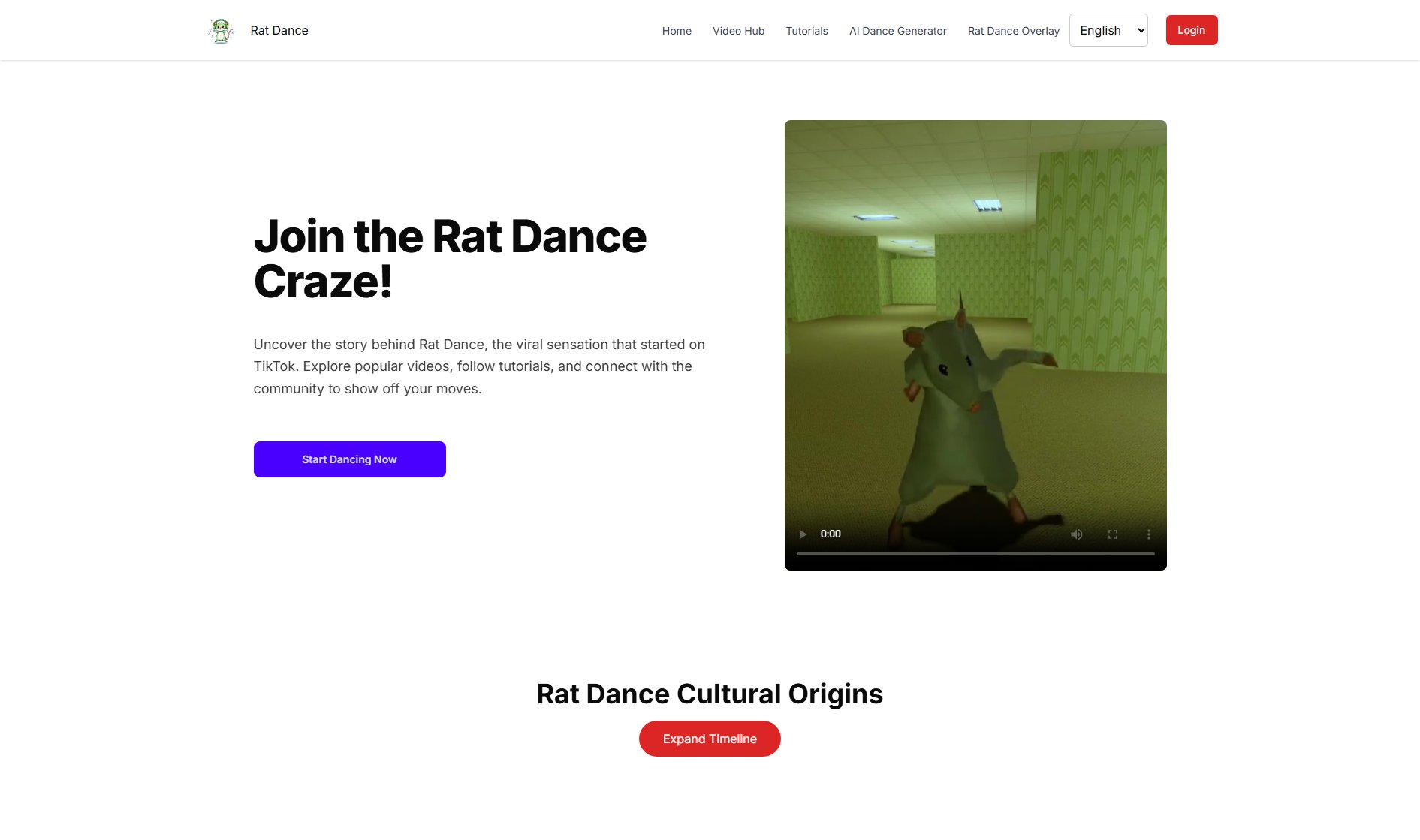Open the Video Hub section
This screenshot has height=840, width=1420.
click(738, 31)
